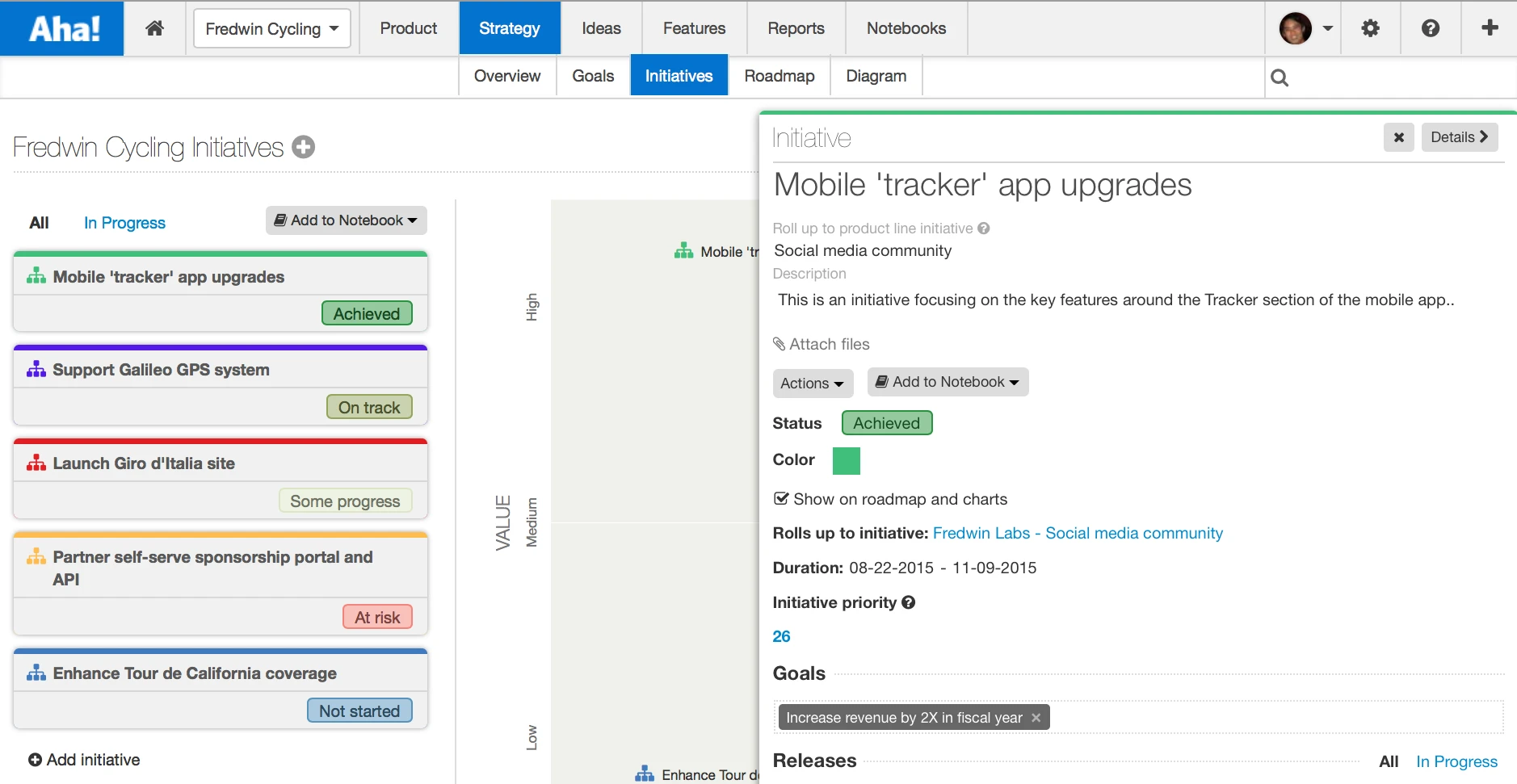Click 'Social media community' roll-up value
1517x784 pixels.
[x=863, y=250]
